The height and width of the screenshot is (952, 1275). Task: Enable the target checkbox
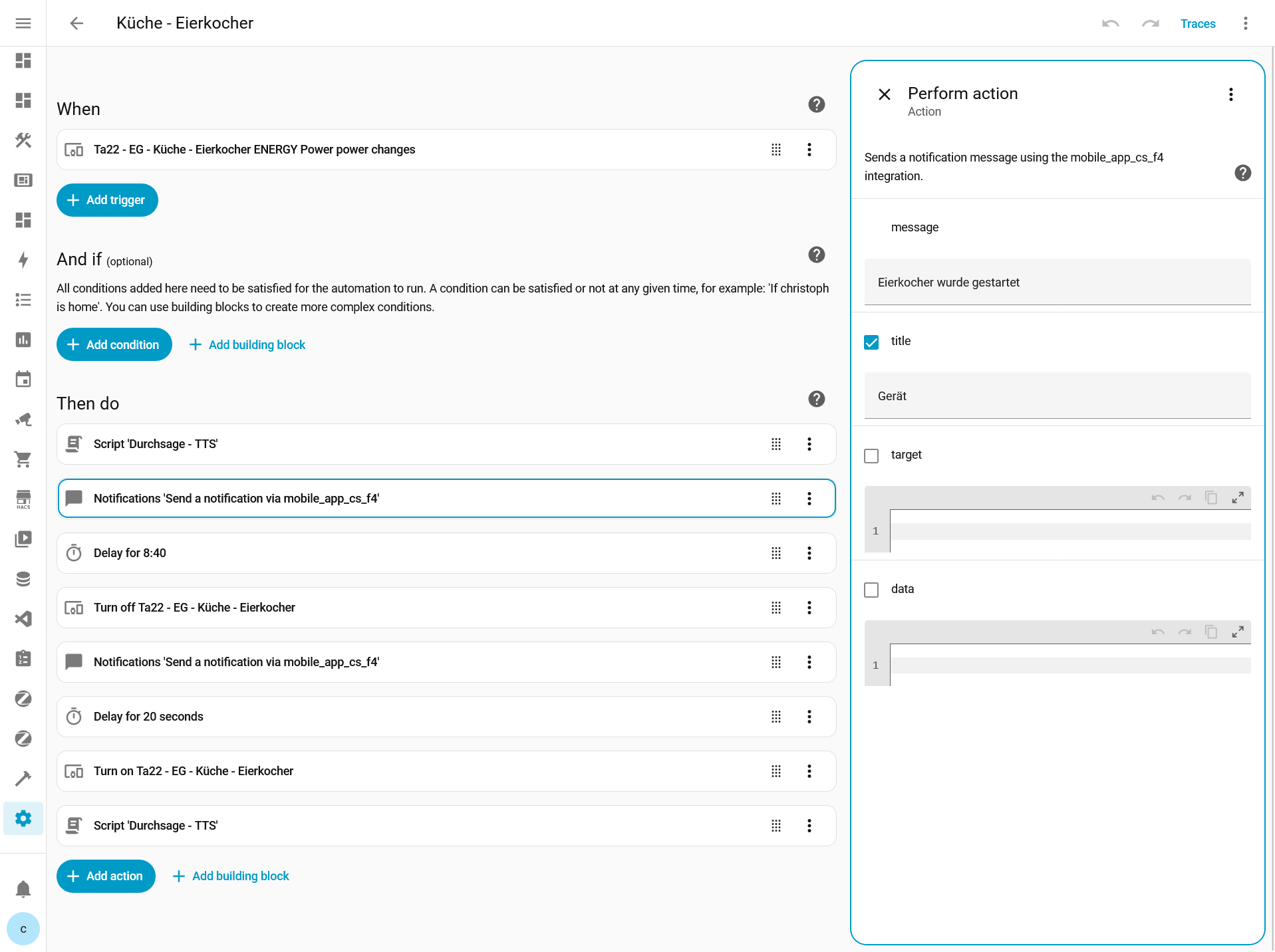click(x=871, y=455)
